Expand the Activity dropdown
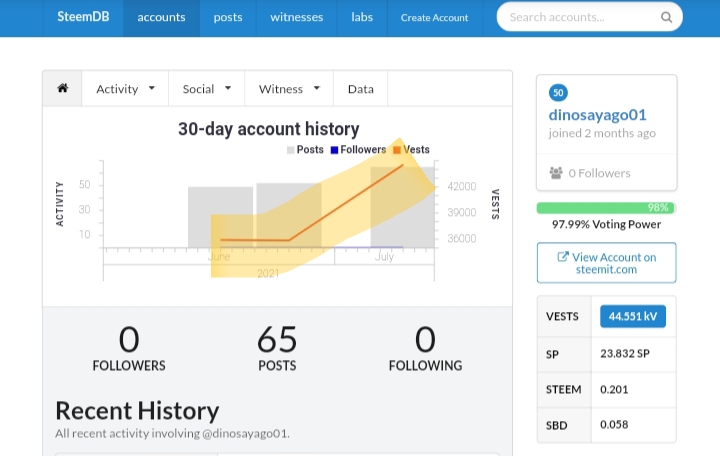The width and height of the screenshot is (720, 456). [125, 89]
